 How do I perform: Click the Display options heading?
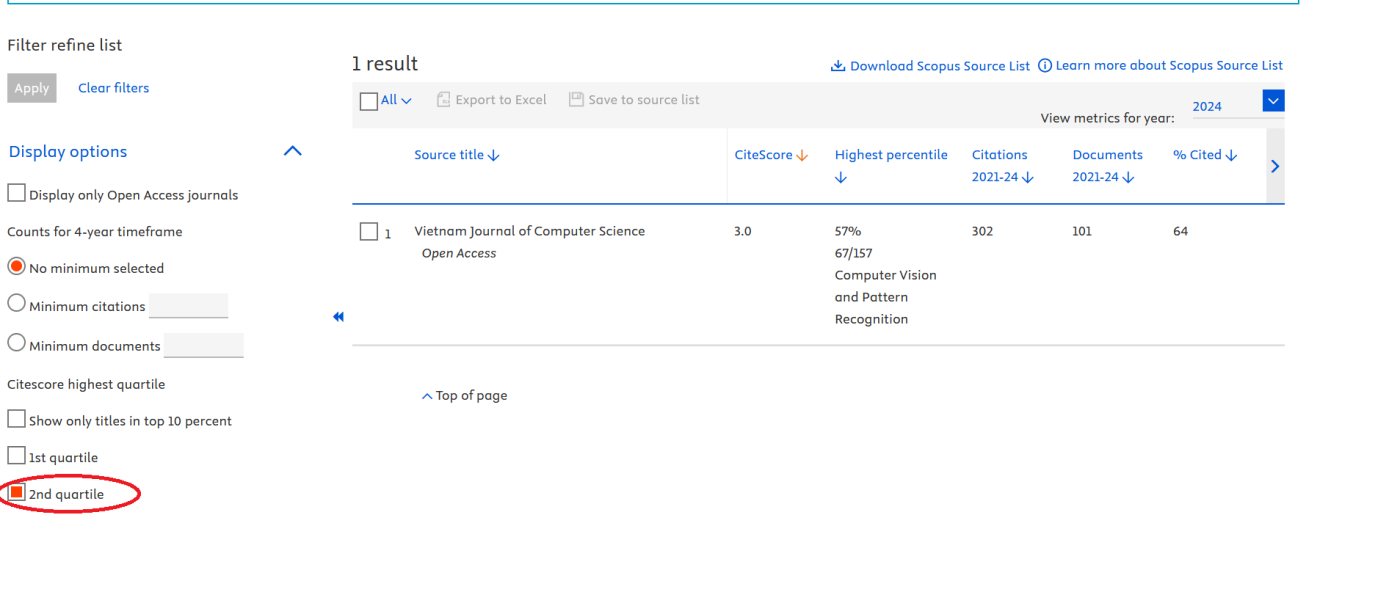click(68, 152)
